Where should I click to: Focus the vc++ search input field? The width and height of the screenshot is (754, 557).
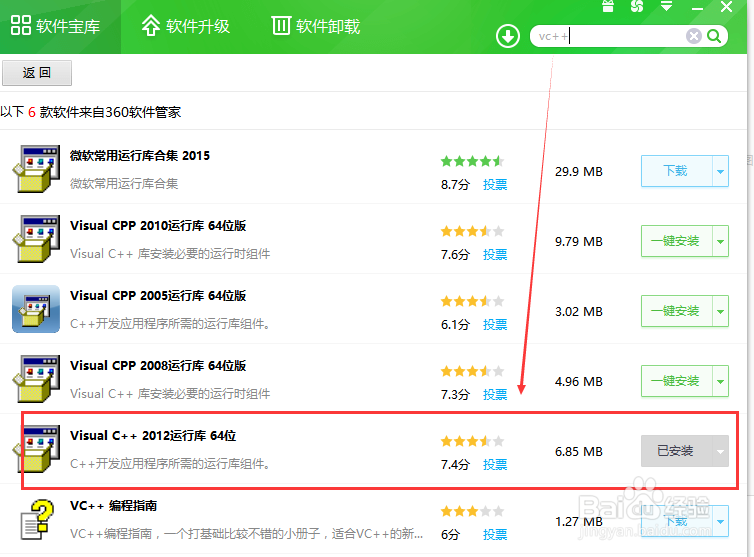(x=608, y=36)
